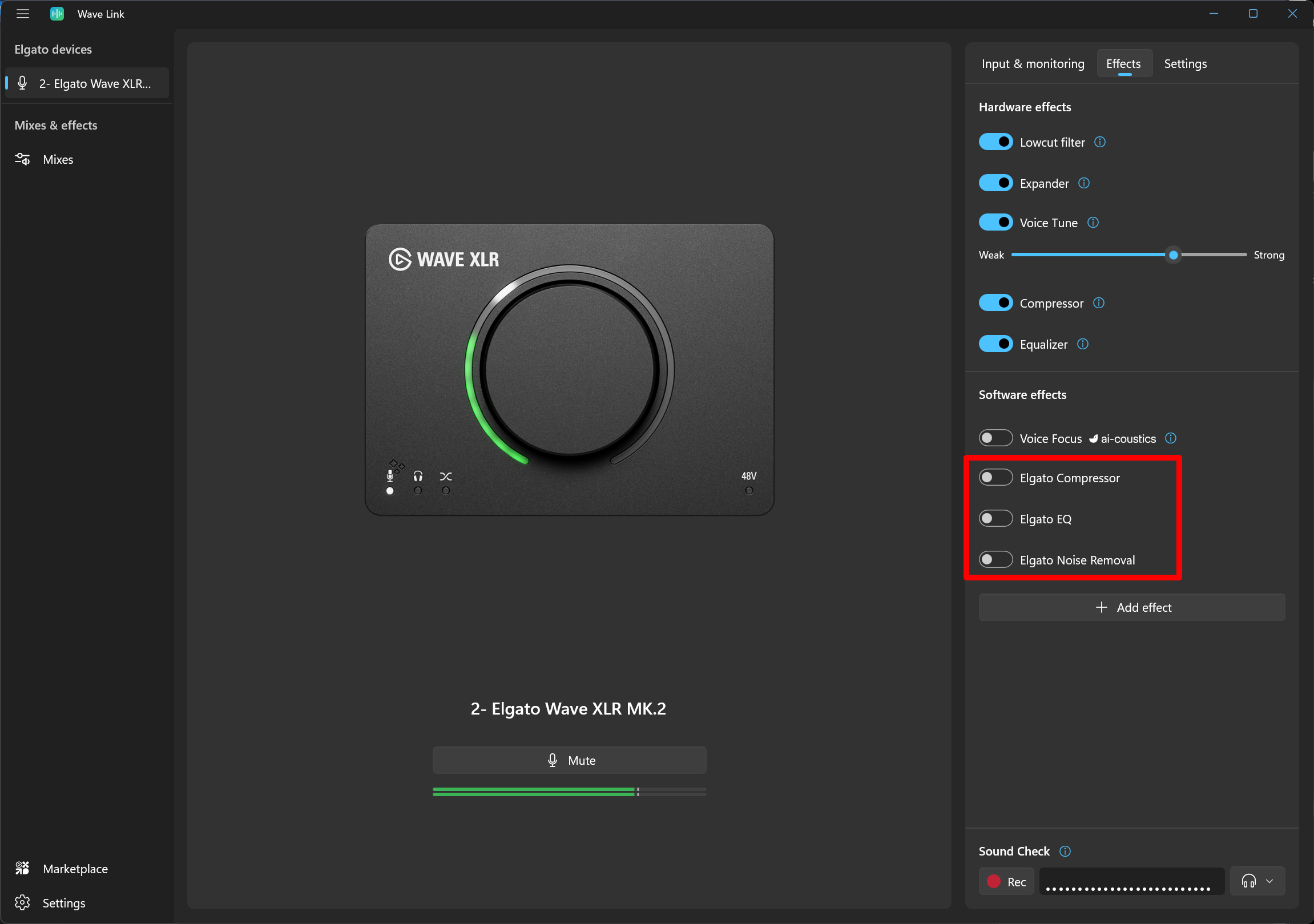Click the Lowcut filter info icon
Screen dimensions: 1314x924
click(x=1099, y=142)
